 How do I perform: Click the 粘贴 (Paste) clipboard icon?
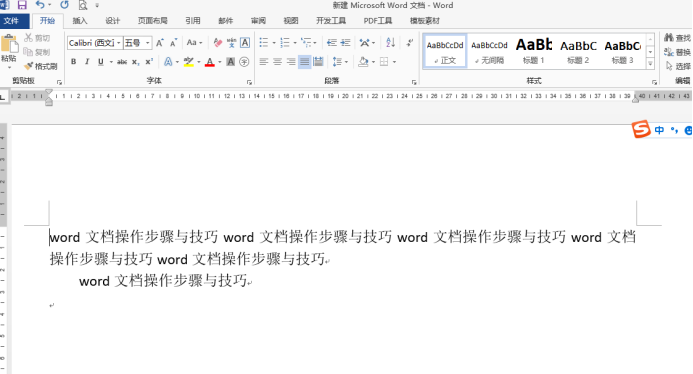tap(9, 44)
